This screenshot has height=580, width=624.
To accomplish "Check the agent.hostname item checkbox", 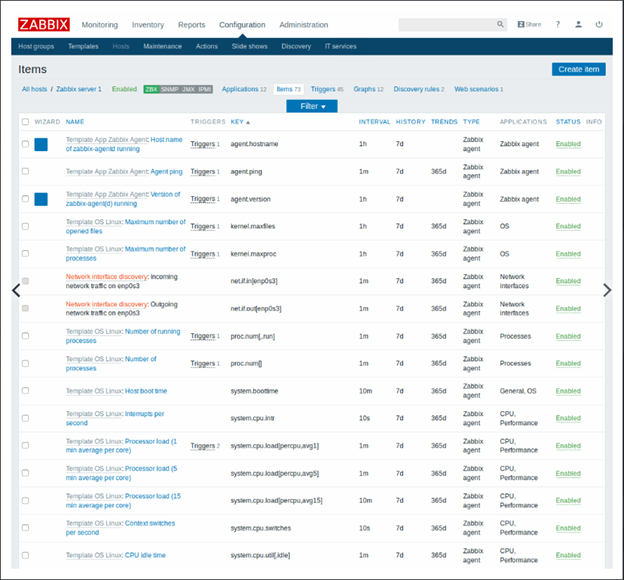I will pos(25,144).
